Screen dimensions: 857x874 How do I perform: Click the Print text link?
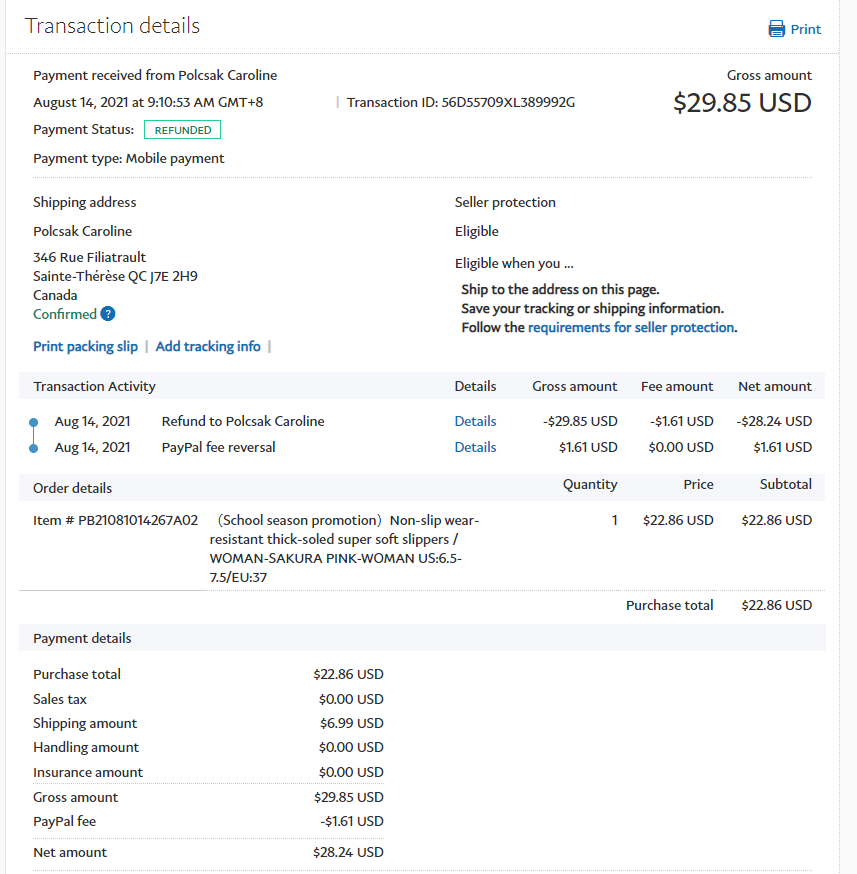(805, 29)
